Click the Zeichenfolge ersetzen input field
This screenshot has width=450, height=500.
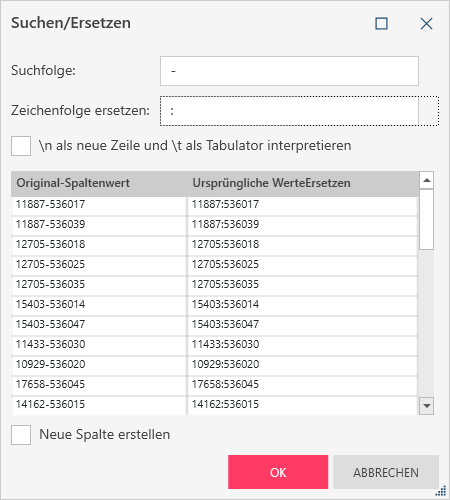289,111
